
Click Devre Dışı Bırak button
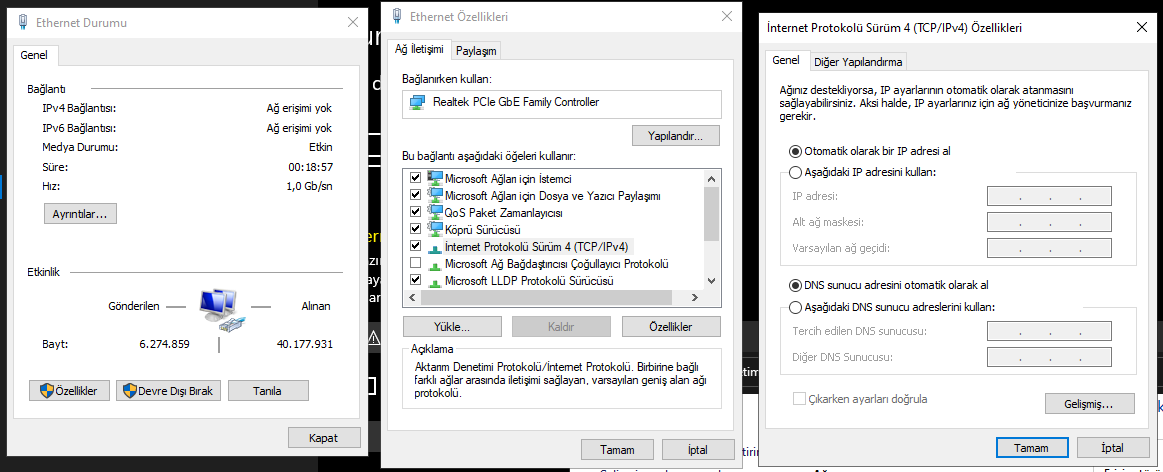tap(168, 391)
